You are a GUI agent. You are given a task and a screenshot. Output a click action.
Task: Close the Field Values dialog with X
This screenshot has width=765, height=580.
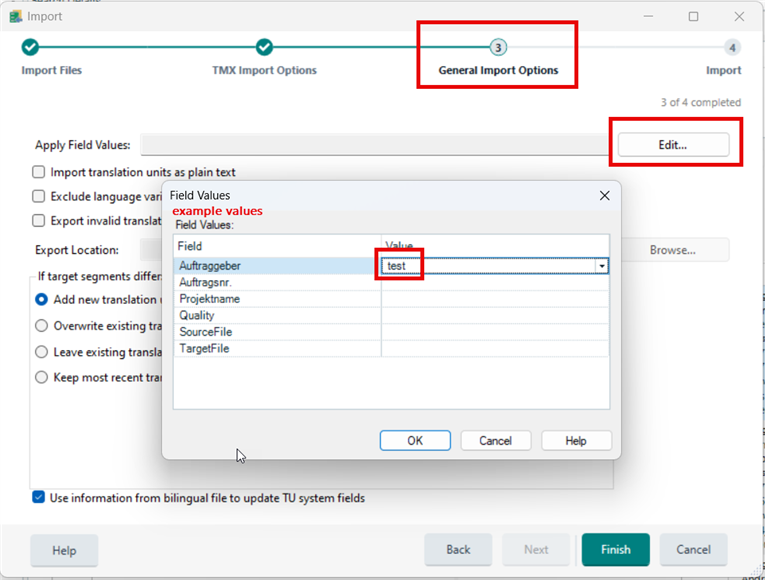(x=604, y=196)
